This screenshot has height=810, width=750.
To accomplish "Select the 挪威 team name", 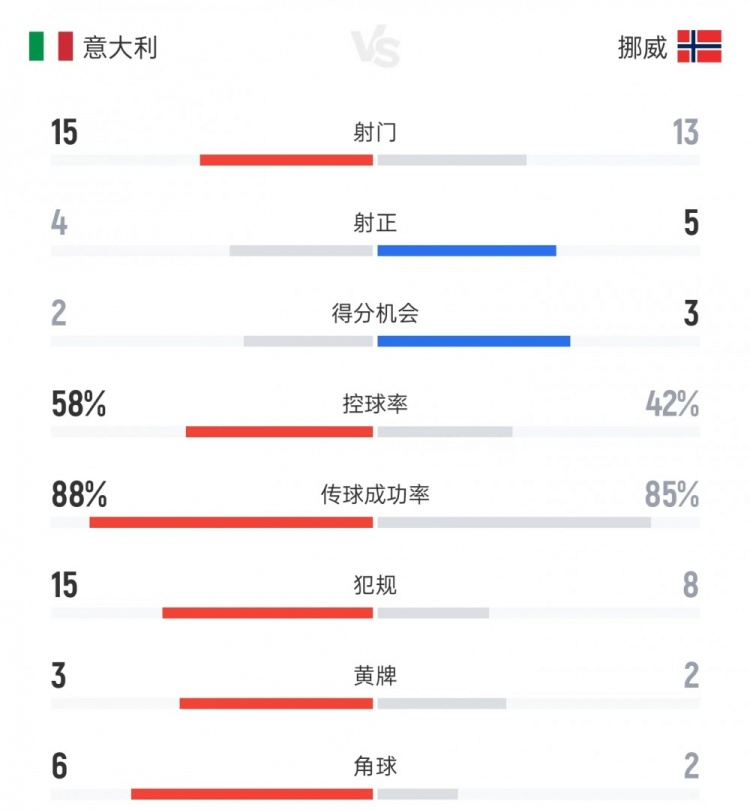I will (x=642, y=47).
